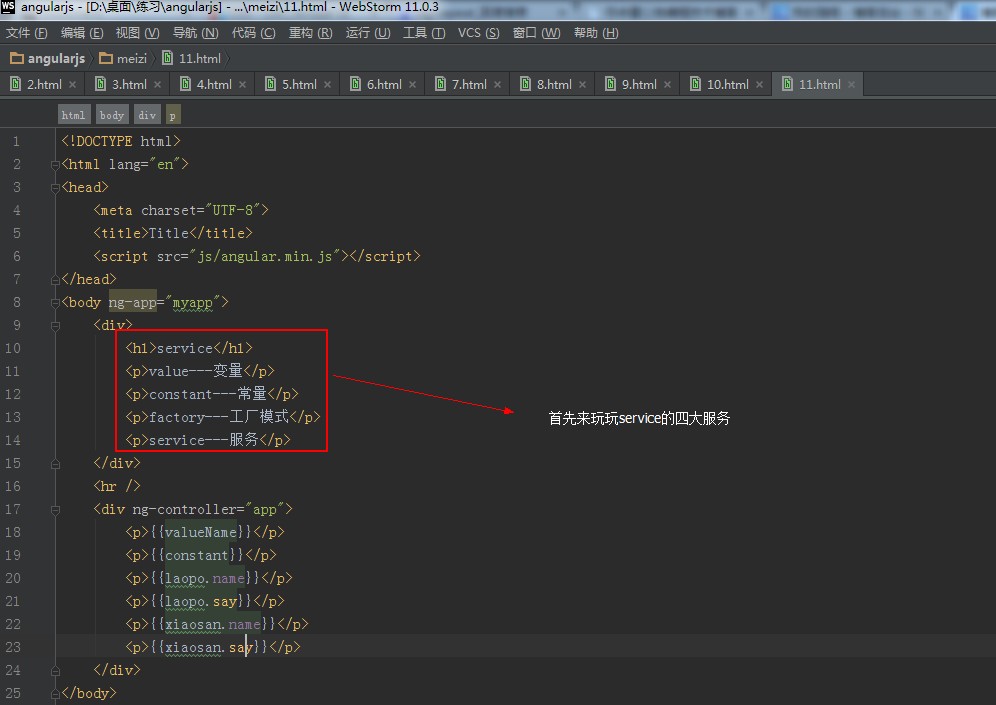The width and height of the screenshot is (996, 705).
Task: Collapse the head tag fold on line 3
Action: click(x=55, y=188)
